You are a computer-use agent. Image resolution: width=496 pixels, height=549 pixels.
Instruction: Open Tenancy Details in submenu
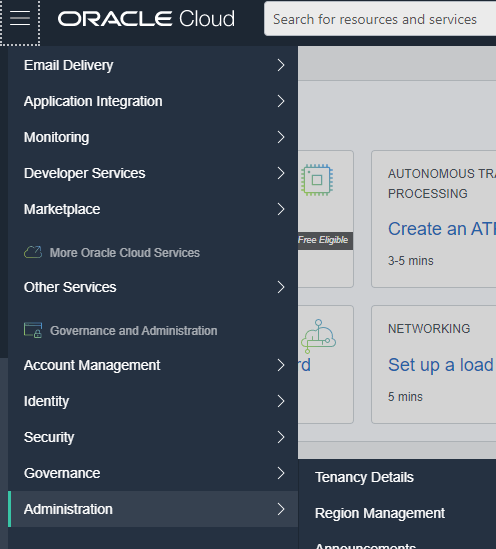tap(364, 477)
